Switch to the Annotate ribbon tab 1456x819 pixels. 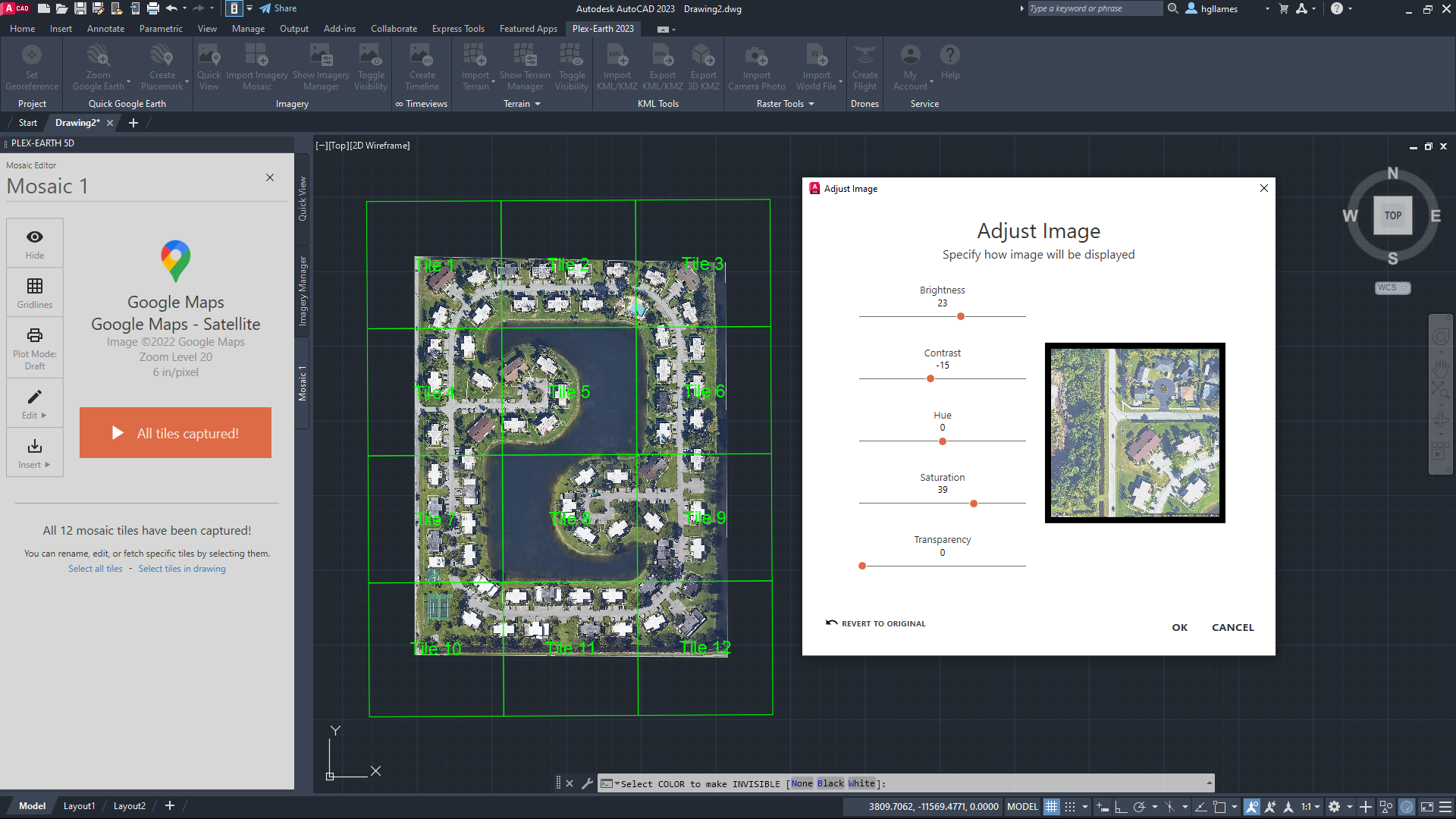(x=105, y=29)
